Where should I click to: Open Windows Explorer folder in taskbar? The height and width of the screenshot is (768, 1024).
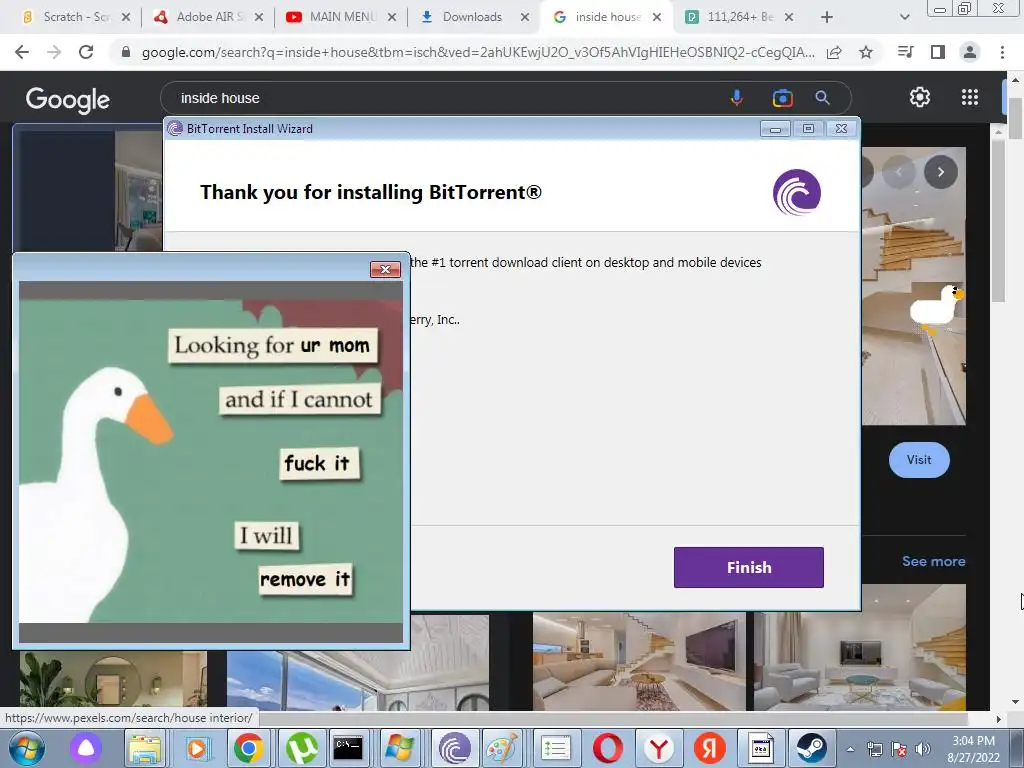pos(144,748)
